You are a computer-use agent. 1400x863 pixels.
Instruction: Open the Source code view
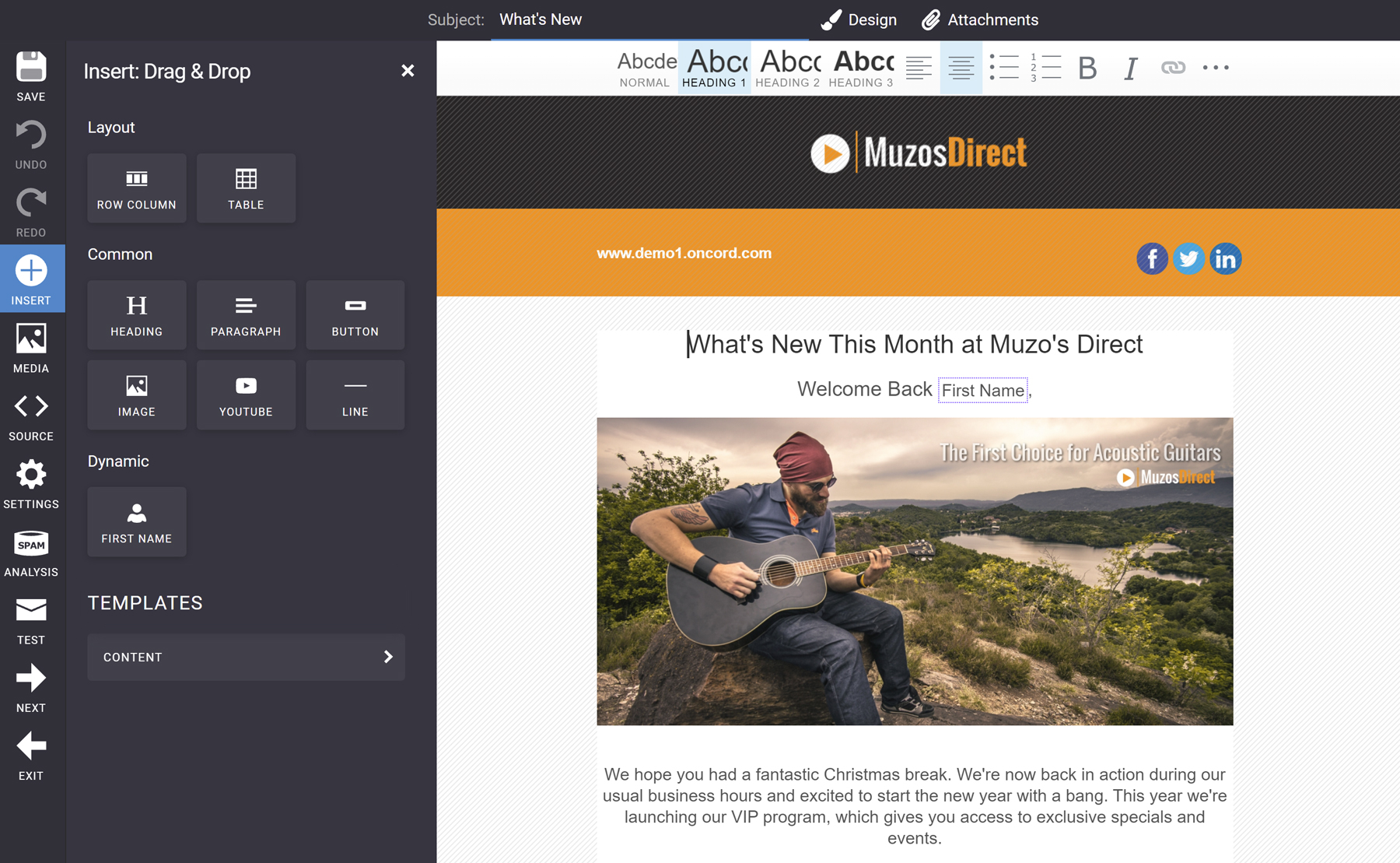point(31,416)
